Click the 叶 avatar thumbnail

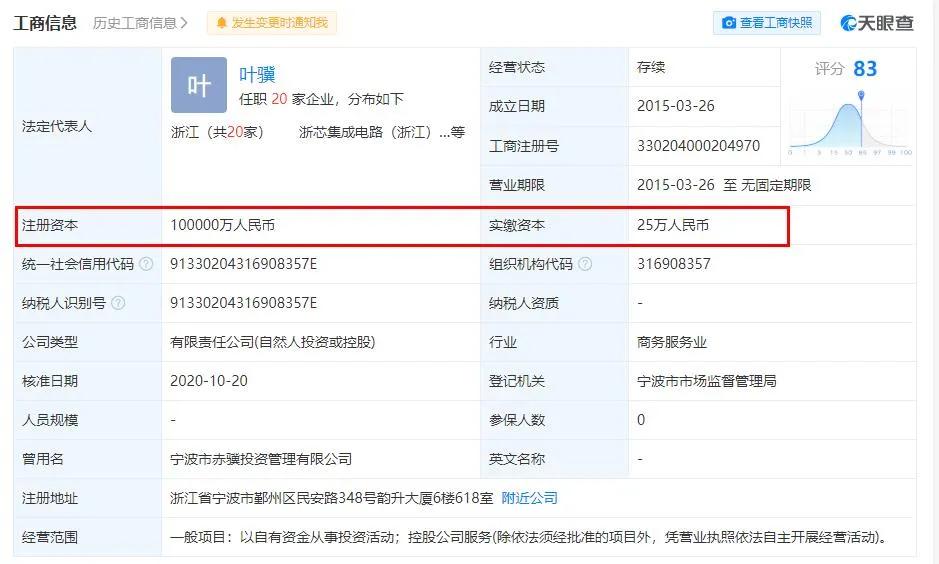pos(199,85)
